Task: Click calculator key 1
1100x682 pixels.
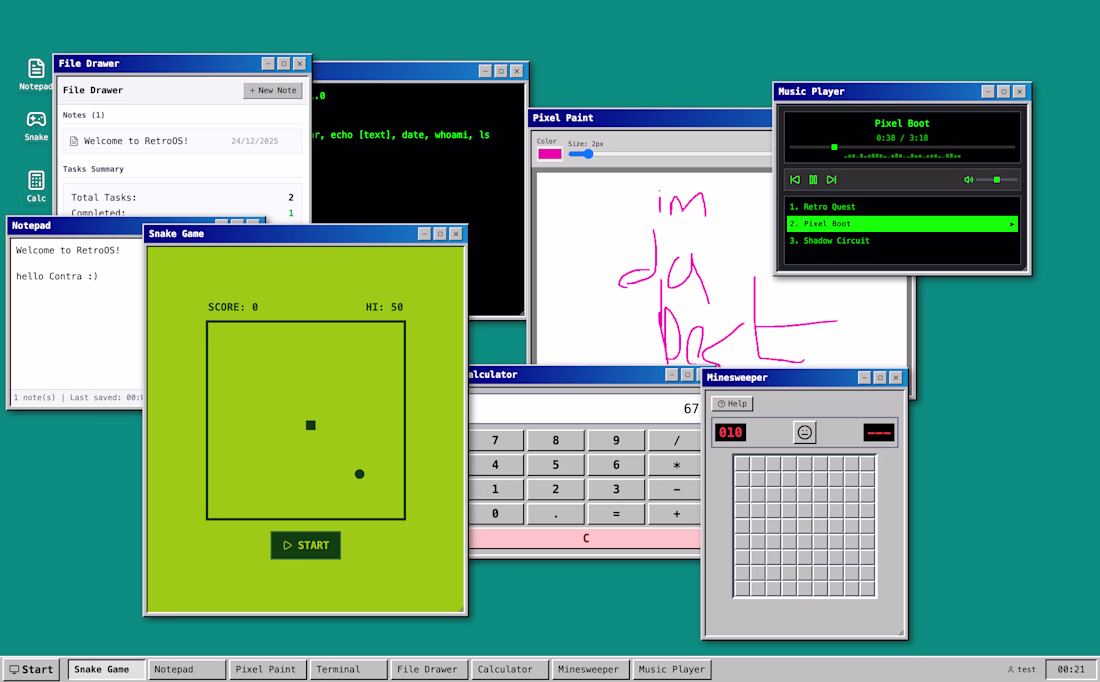Action: [x=495, y=490]
